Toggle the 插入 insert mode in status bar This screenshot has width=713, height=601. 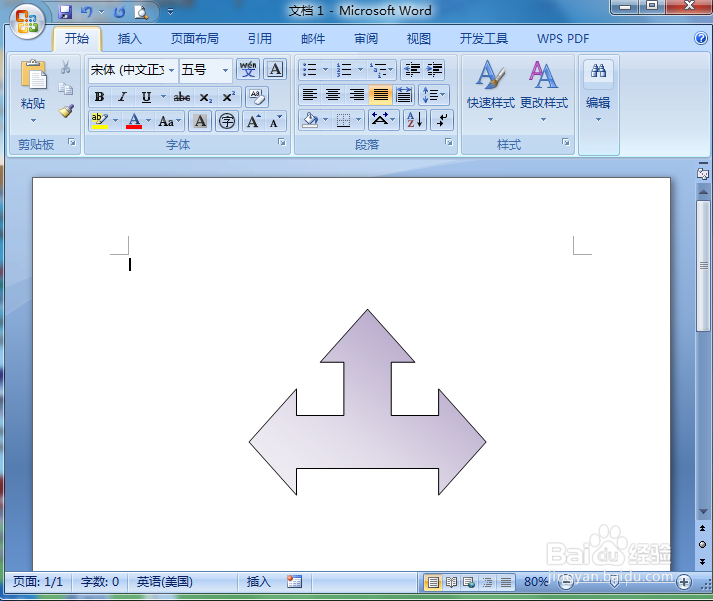[258, 581]
